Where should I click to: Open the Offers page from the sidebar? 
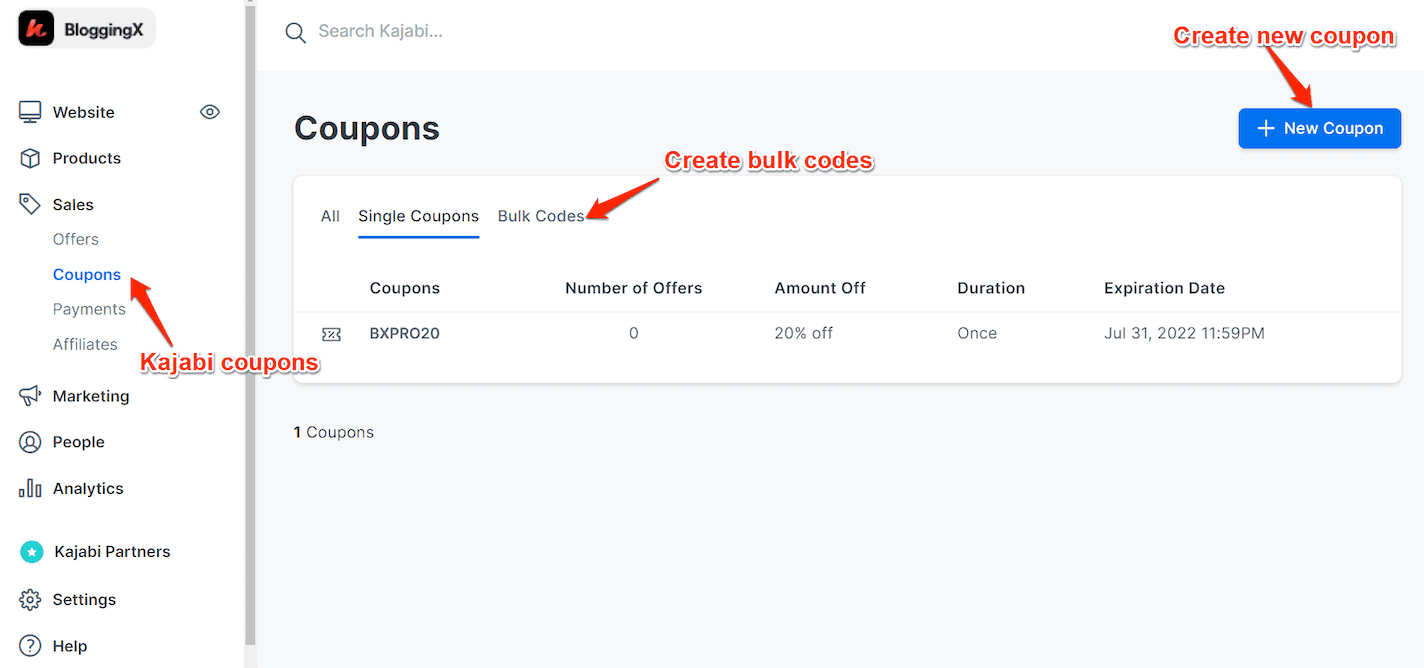click(x=75, y=239)
